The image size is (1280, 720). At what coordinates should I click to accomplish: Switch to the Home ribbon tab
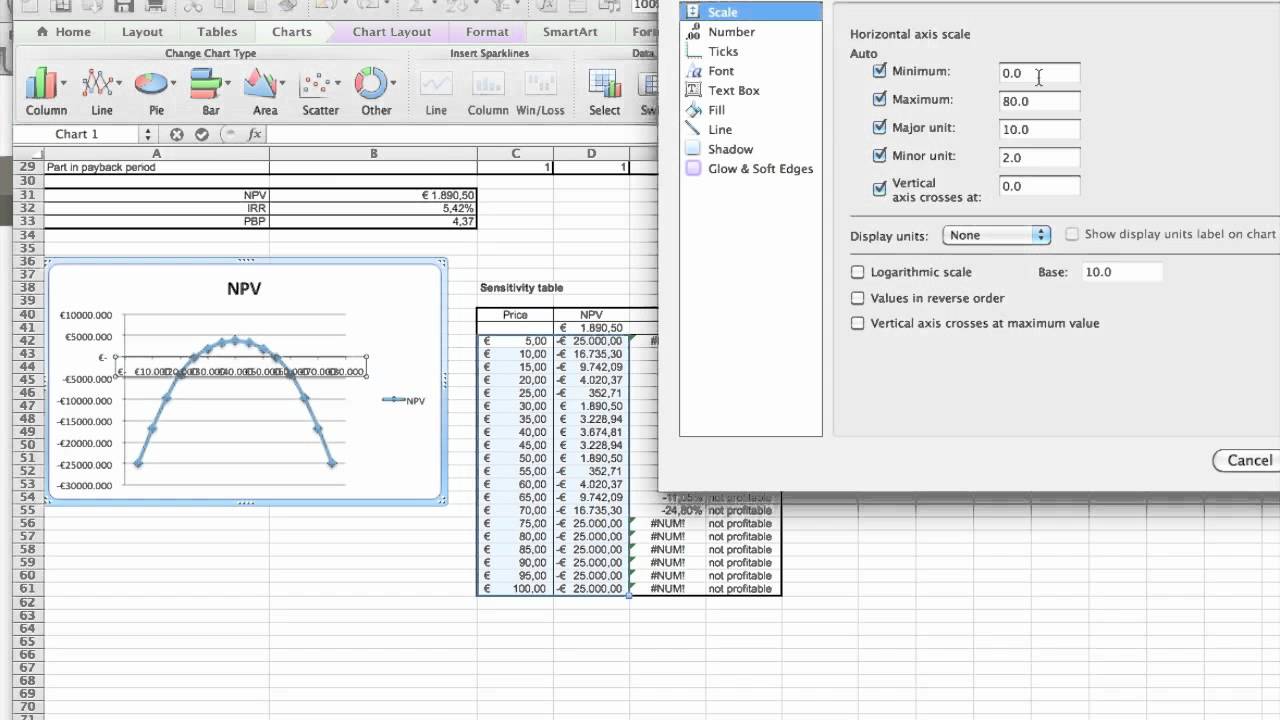[64, 32]
